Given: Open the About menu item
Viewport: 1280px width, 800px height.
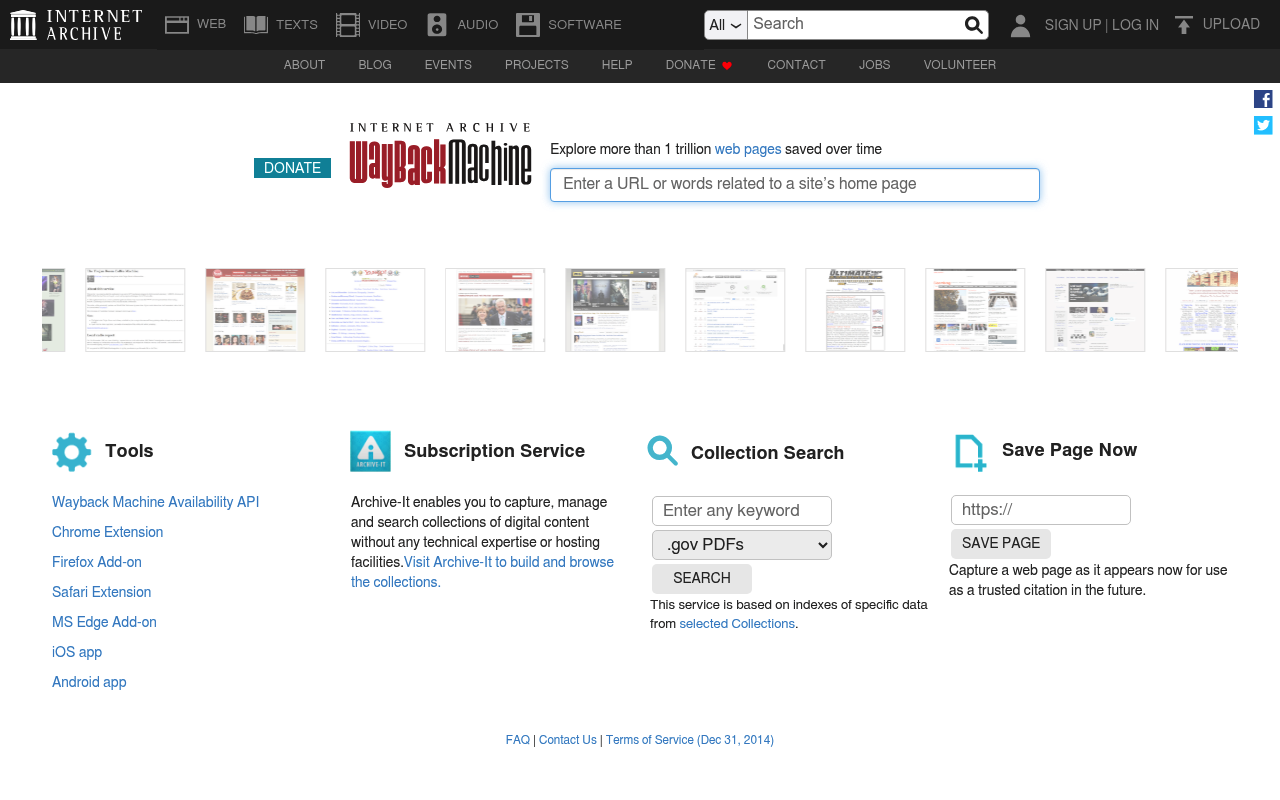Looking at the screenshot, I should (304, 65).
